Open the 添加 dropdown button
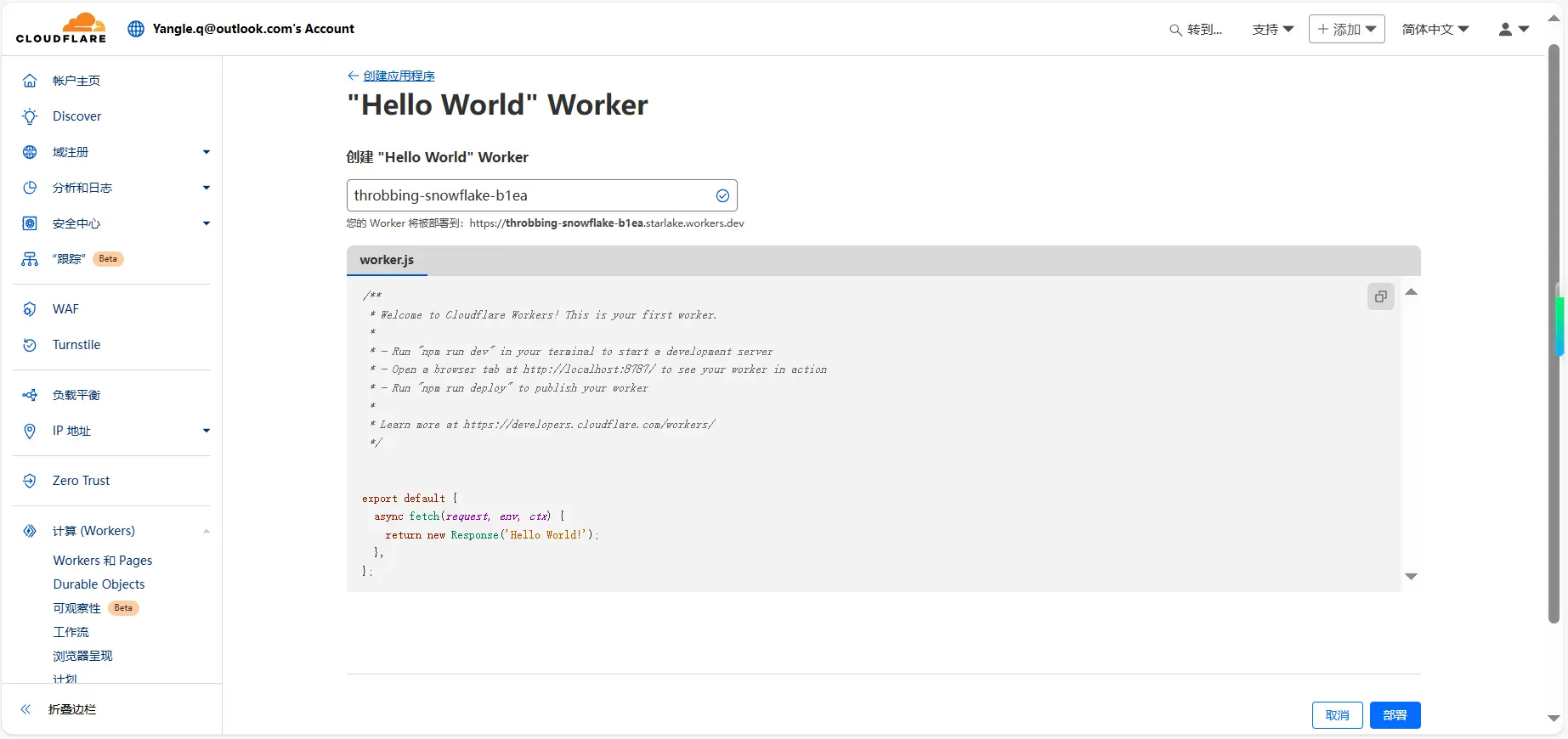 (1347, 29)
